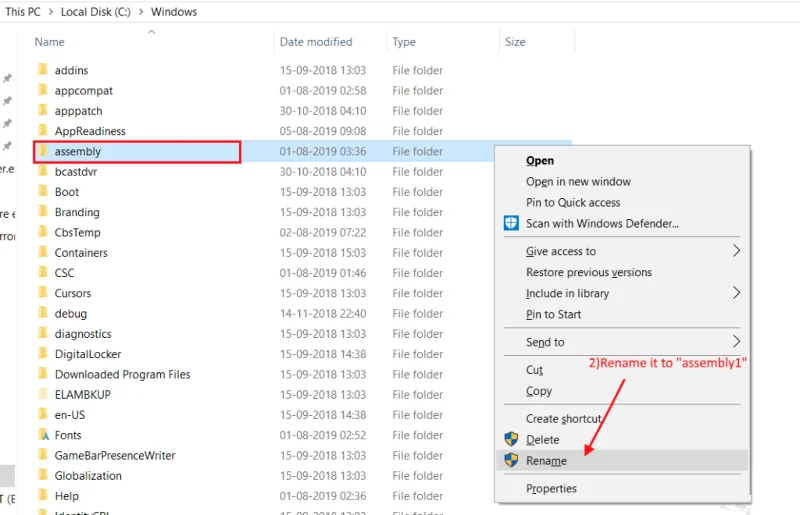Select the GameBarPresenceWriter name text
The width and height of the screenshot is (800, 515).
115,455
